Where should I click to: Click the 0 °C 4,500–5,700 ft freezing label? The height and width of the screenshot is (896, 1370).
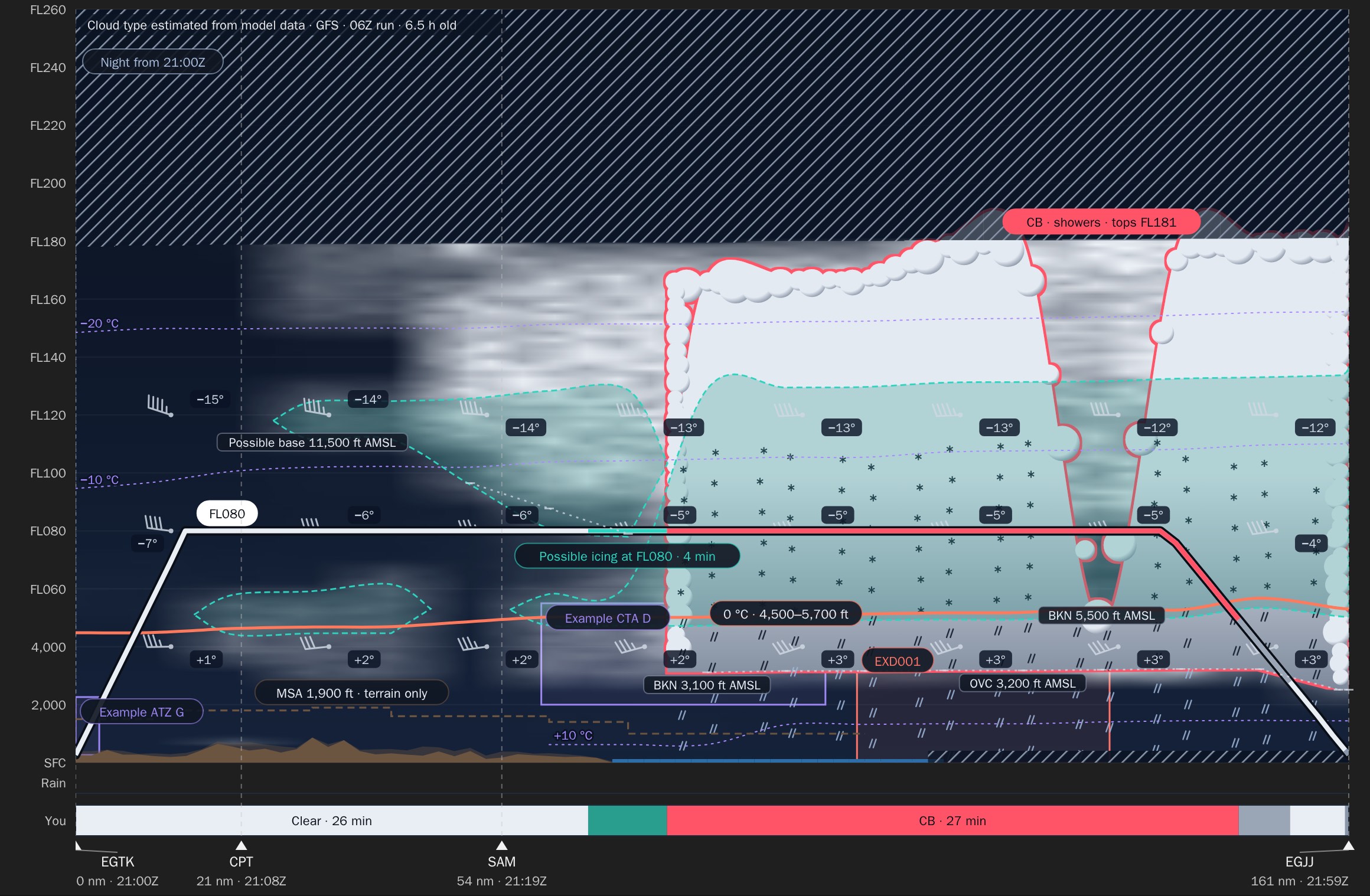[785, 614]
